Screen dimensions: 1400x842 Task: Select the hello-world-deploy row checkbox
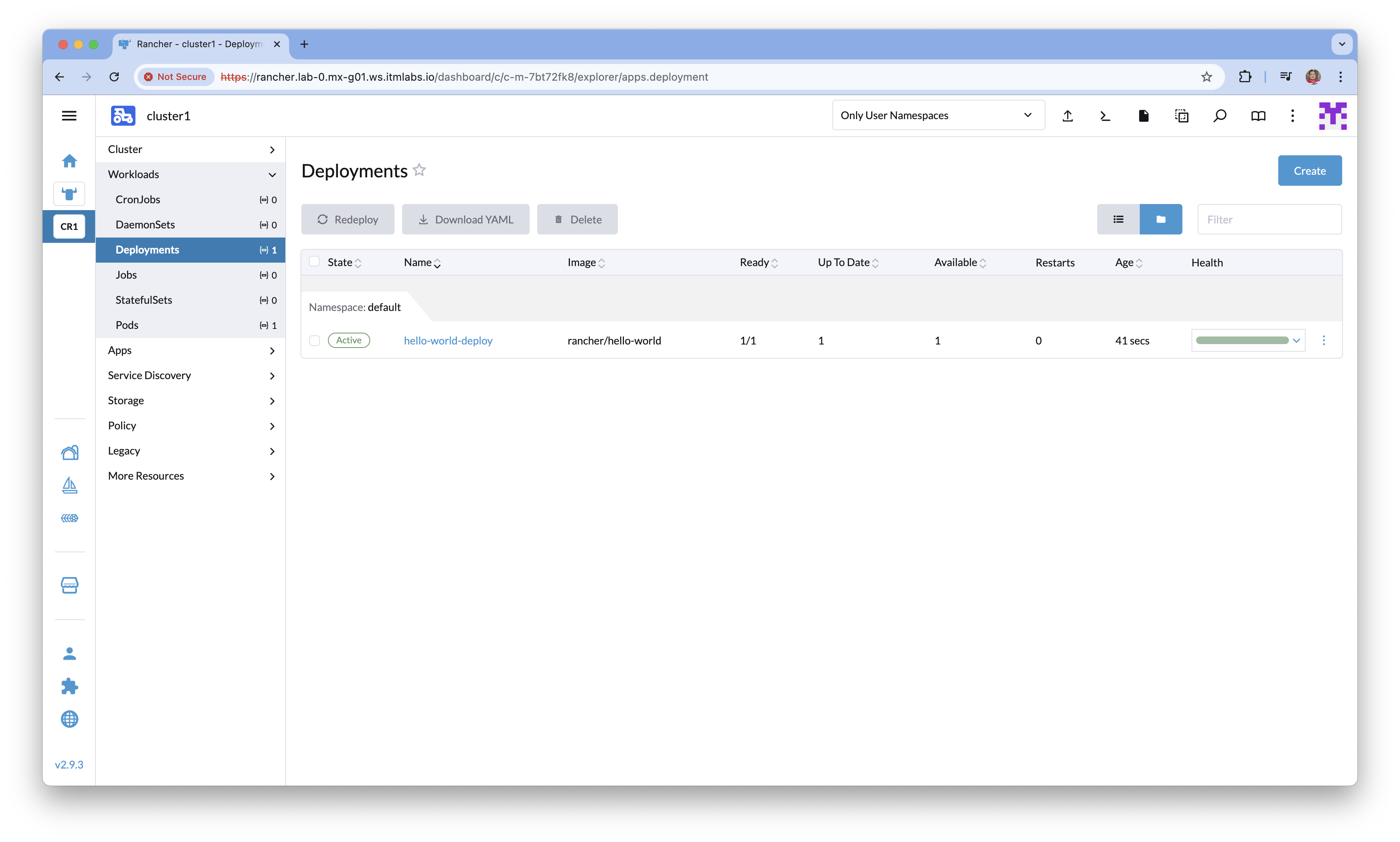click(315, 340)
